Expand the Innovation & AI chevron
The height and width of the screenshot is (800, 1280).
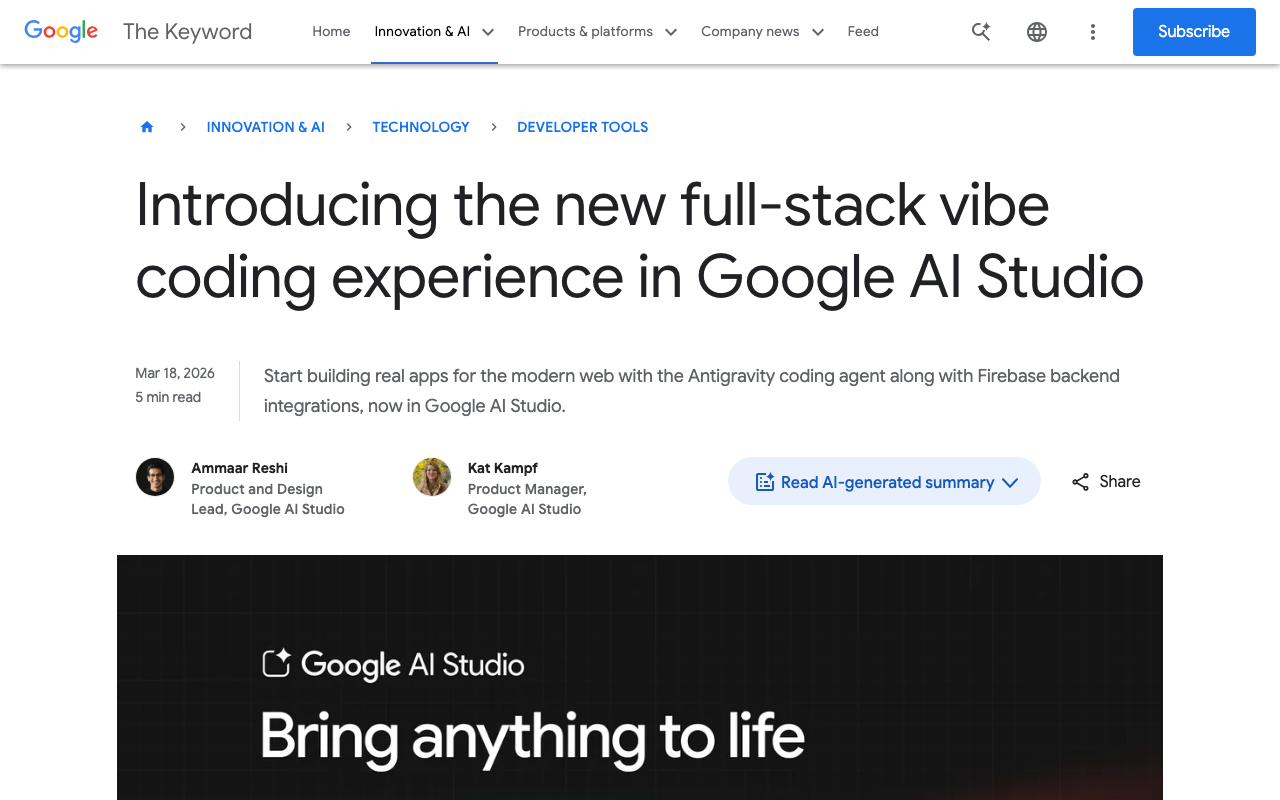(x=488, y=32)
